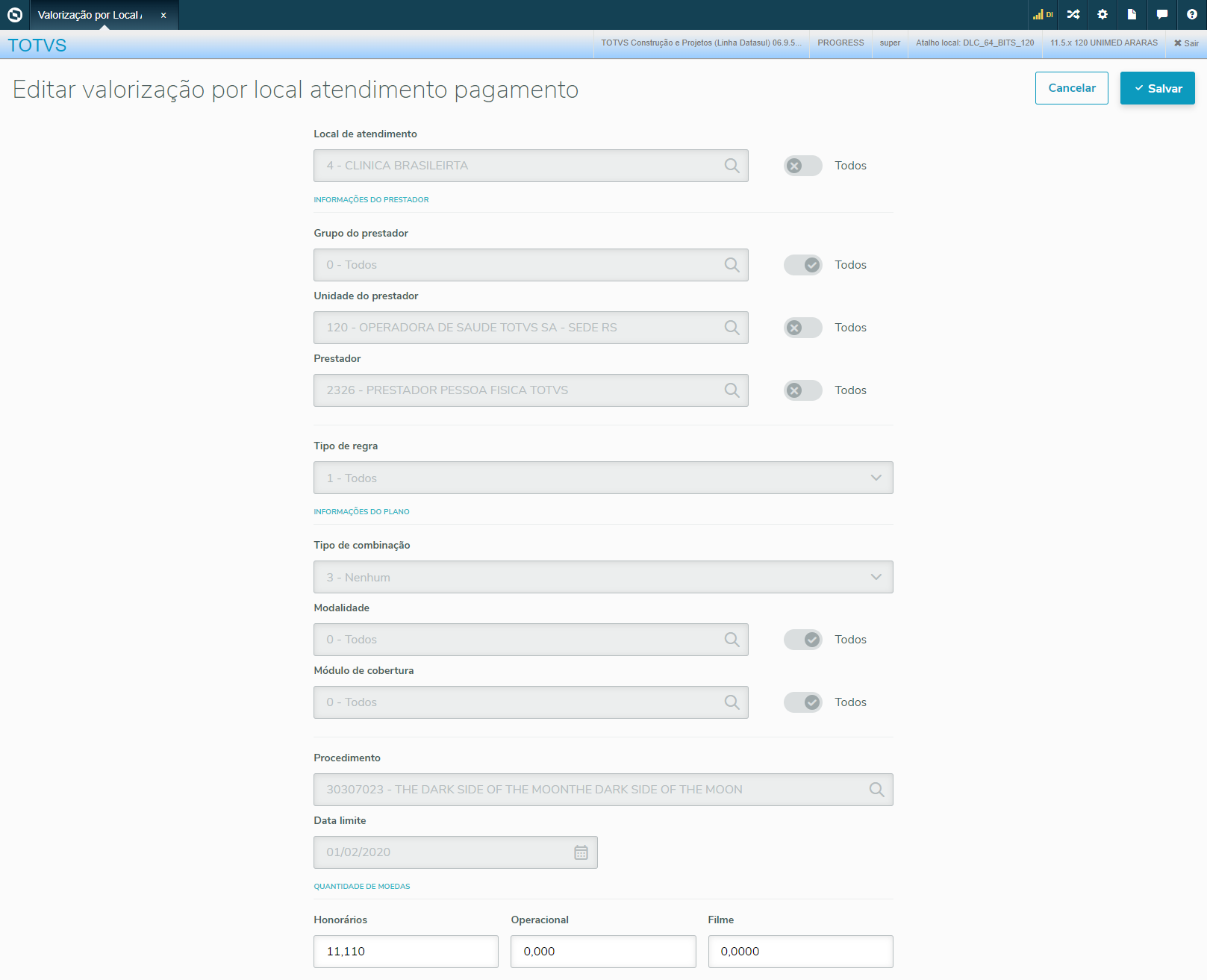1207x980 pixels.
Task: Click the Modalidade field
Action: point(531,640)
